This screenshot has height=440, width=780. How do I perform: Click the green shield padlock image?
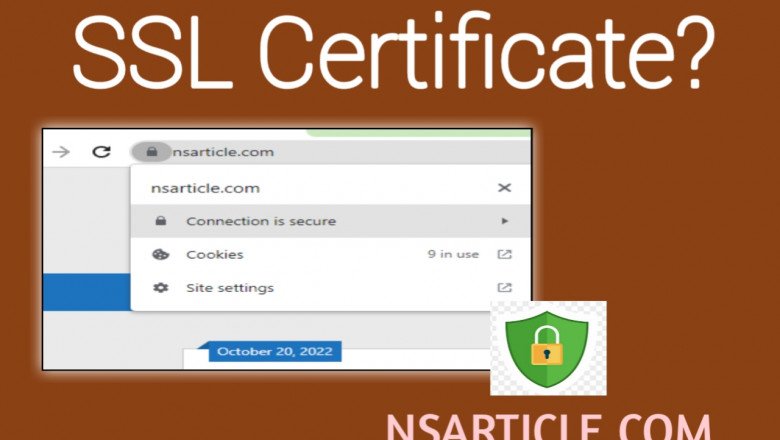[547, 347]
